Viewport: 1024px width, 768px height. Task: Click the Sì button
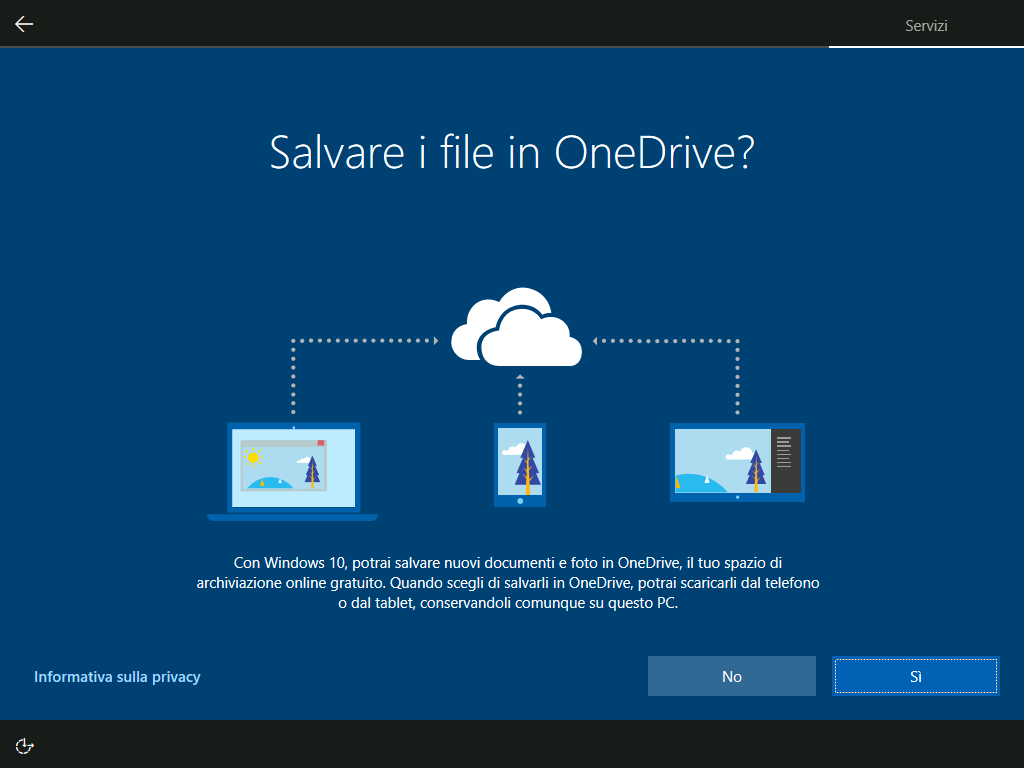tap(916, 676)
